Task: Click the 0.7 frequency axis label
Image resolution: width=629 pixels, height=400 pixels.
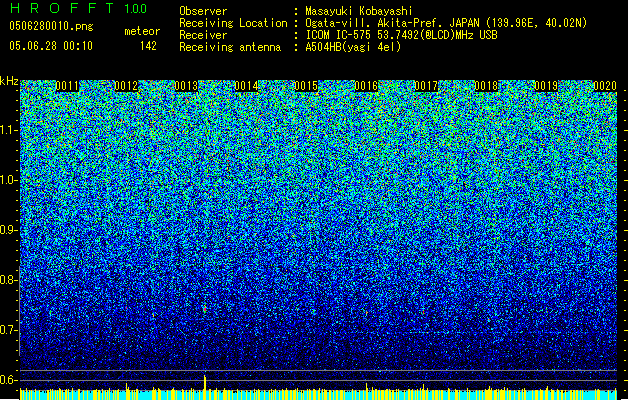Action: point(8,330)
